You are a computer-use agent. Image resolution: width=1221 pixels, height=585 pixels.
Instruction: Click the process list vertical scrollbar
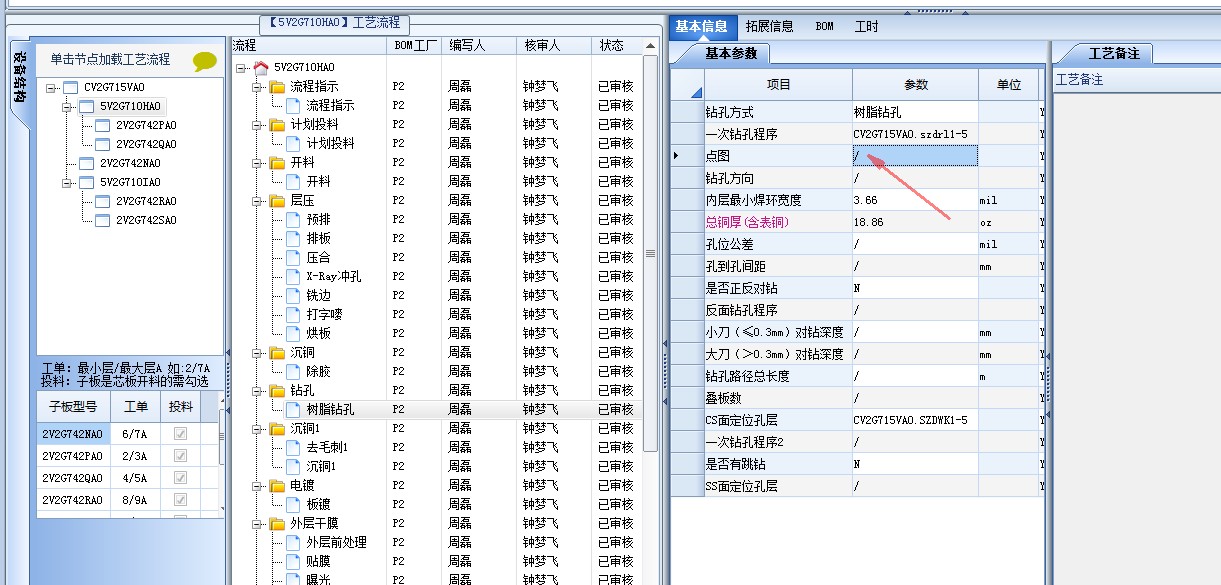coord(651,252)
